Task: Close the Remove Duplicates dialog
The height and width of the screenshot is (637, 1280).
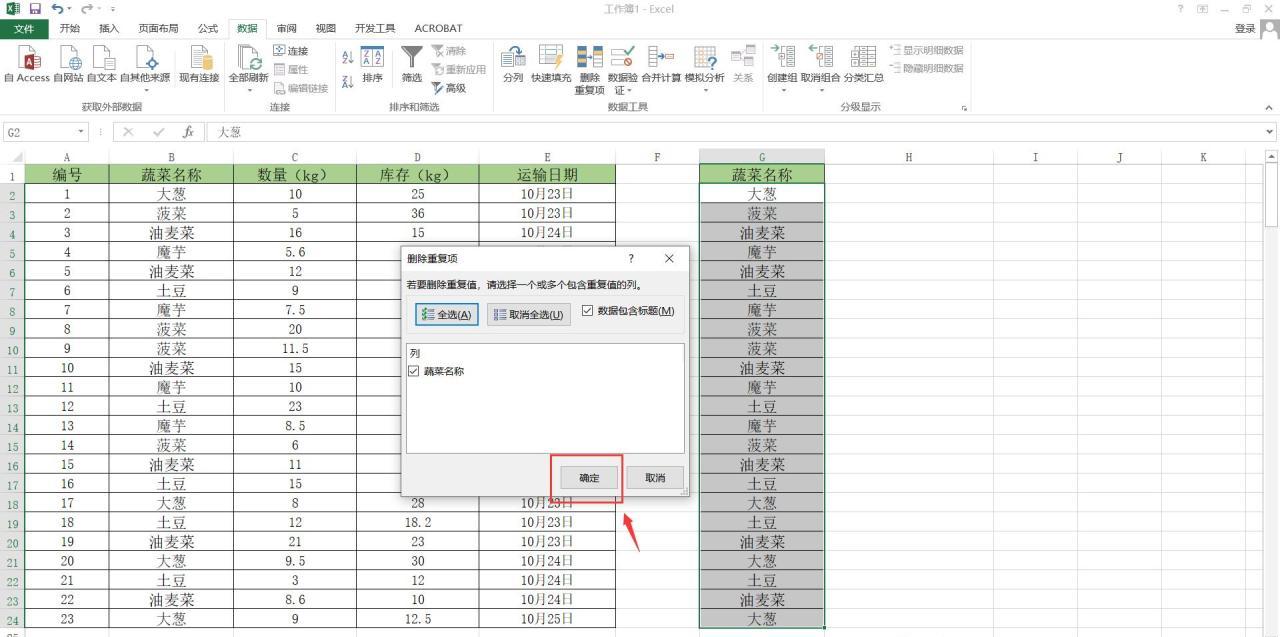Action: tap(669, 258)
